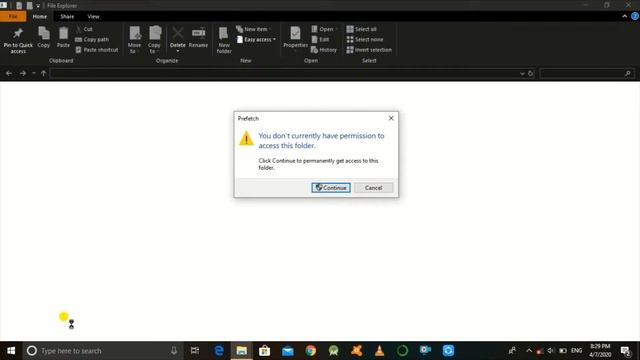Click the Forward navigation arrow
Image resolution: width=640 pixels, height=360 pixels.
[x=23, y=73]
